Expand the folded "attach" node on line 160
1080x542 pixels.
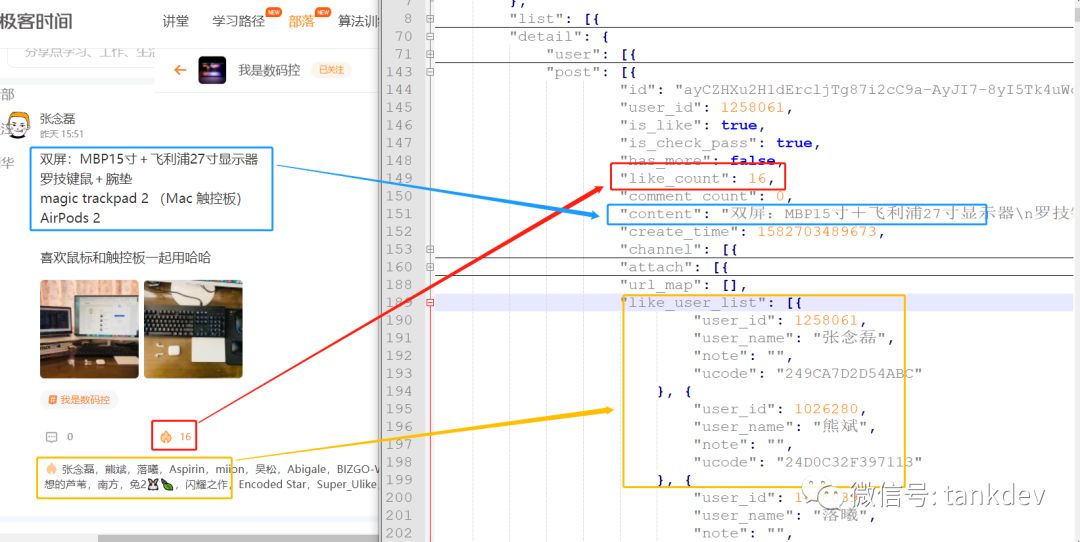click(x=430, y=267)
